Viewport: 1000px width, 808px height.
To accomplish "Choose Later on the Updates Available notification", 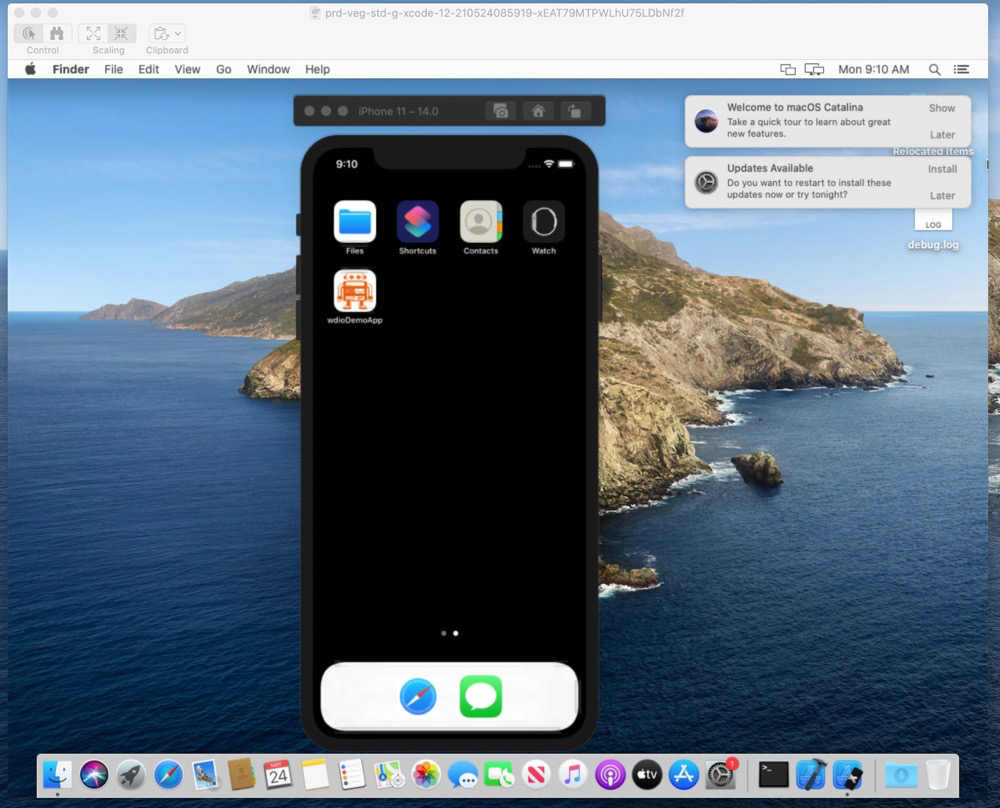I will [x=942, y=196].
